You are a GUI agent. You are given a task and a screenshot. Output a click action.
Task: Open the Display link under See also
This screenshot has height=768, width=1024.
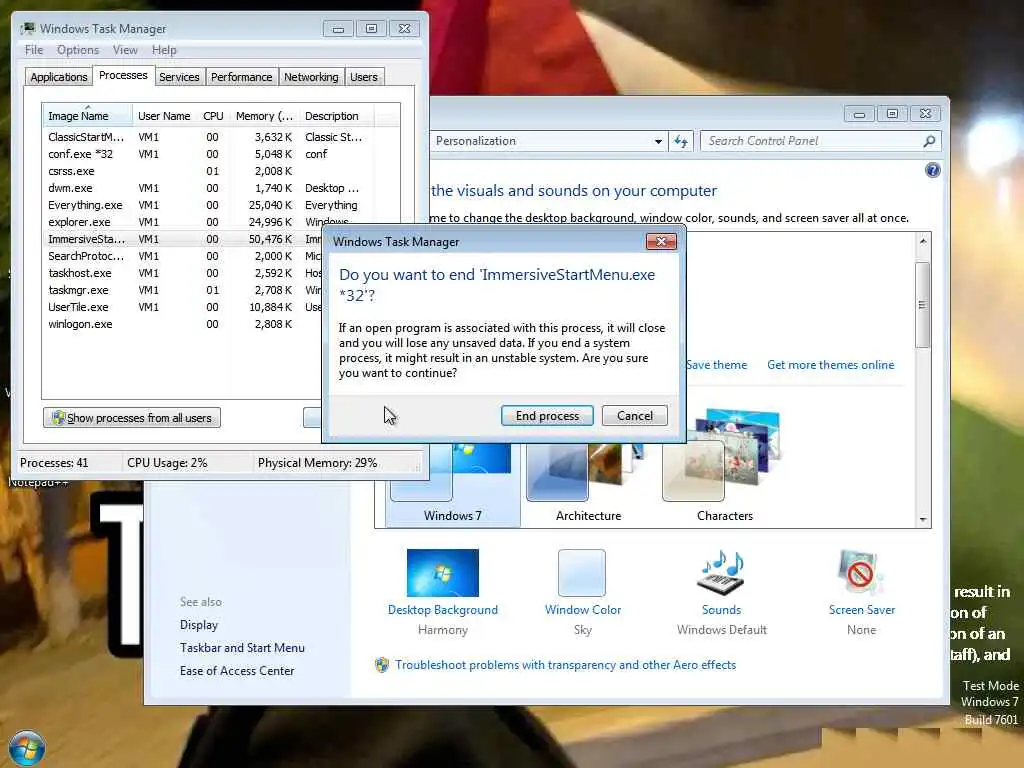[199, 625]
